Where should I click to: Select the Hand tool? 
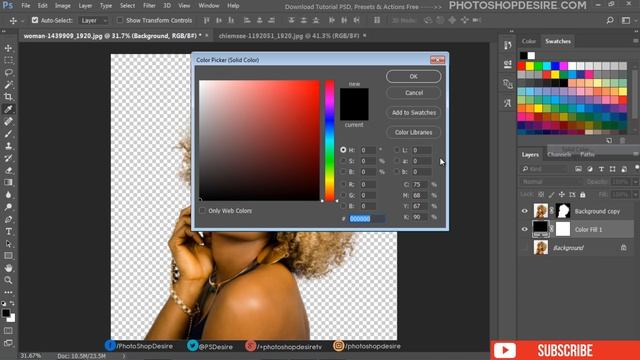[8, 268]
